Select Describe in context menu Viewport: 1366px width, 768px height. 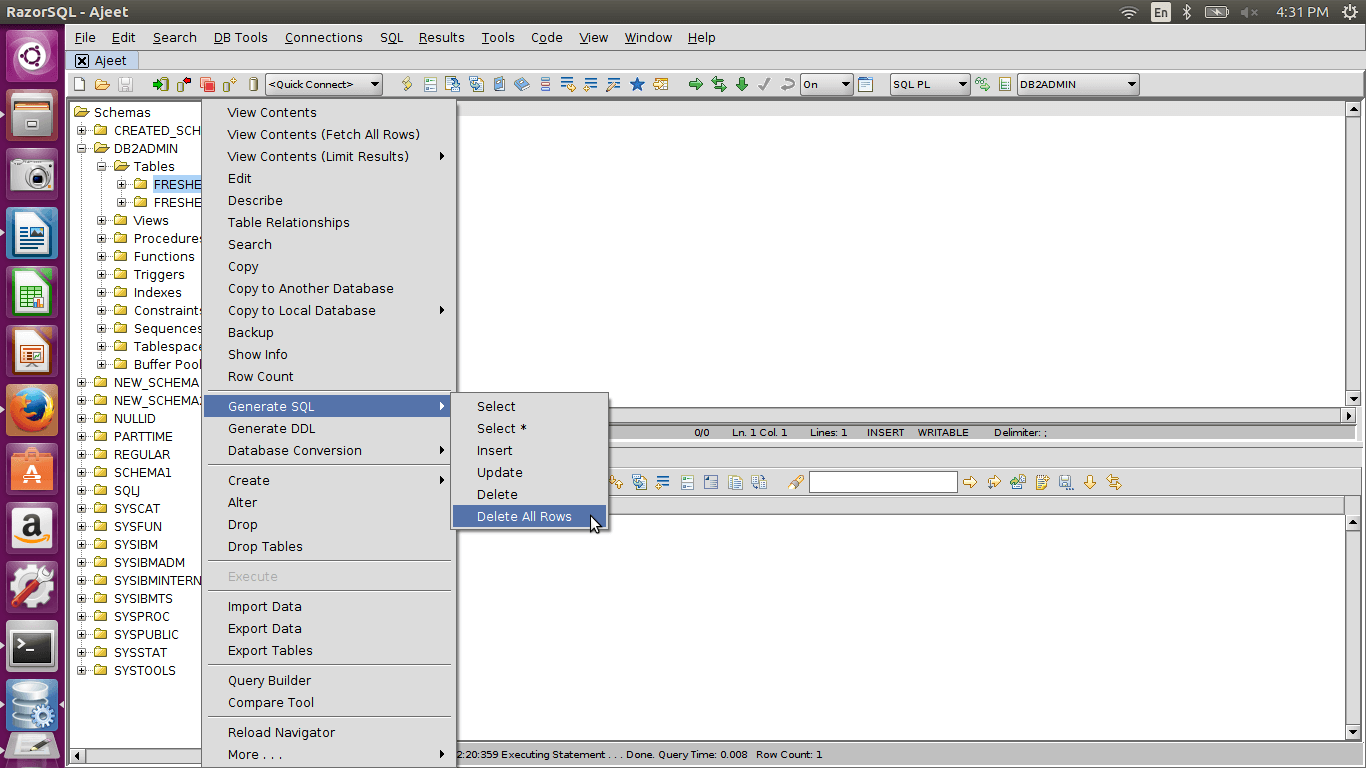tap(329, 201)
